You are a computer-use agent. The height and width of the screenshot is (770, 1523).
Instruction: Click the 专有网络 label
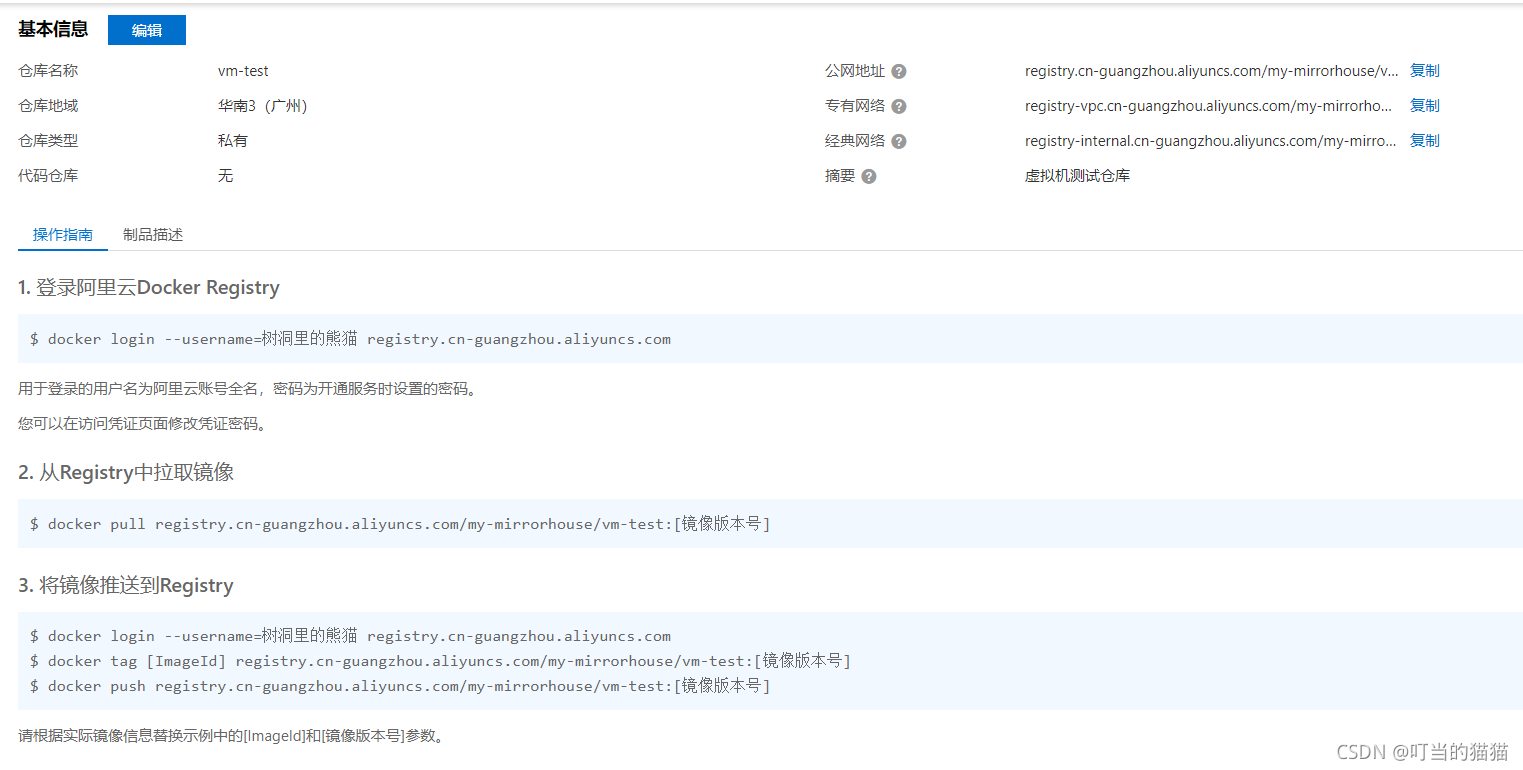[855, 106]
